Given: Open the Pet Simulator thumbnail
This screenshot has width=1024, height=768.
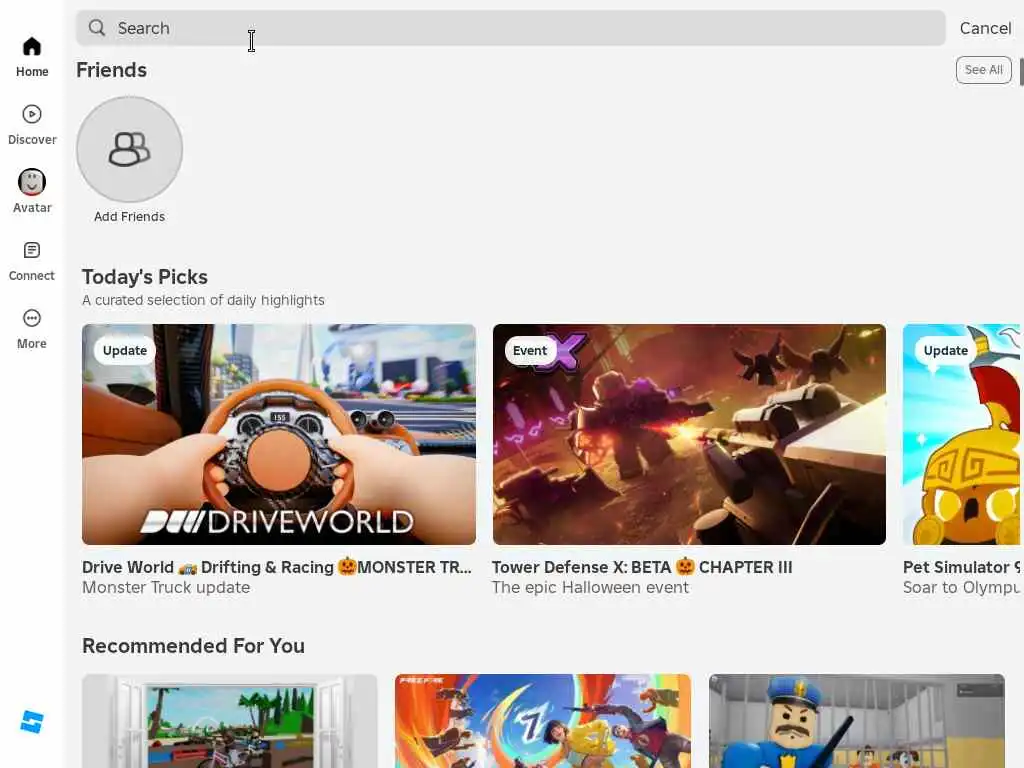Looking at the screenshot, I should (x=961, y=434).
